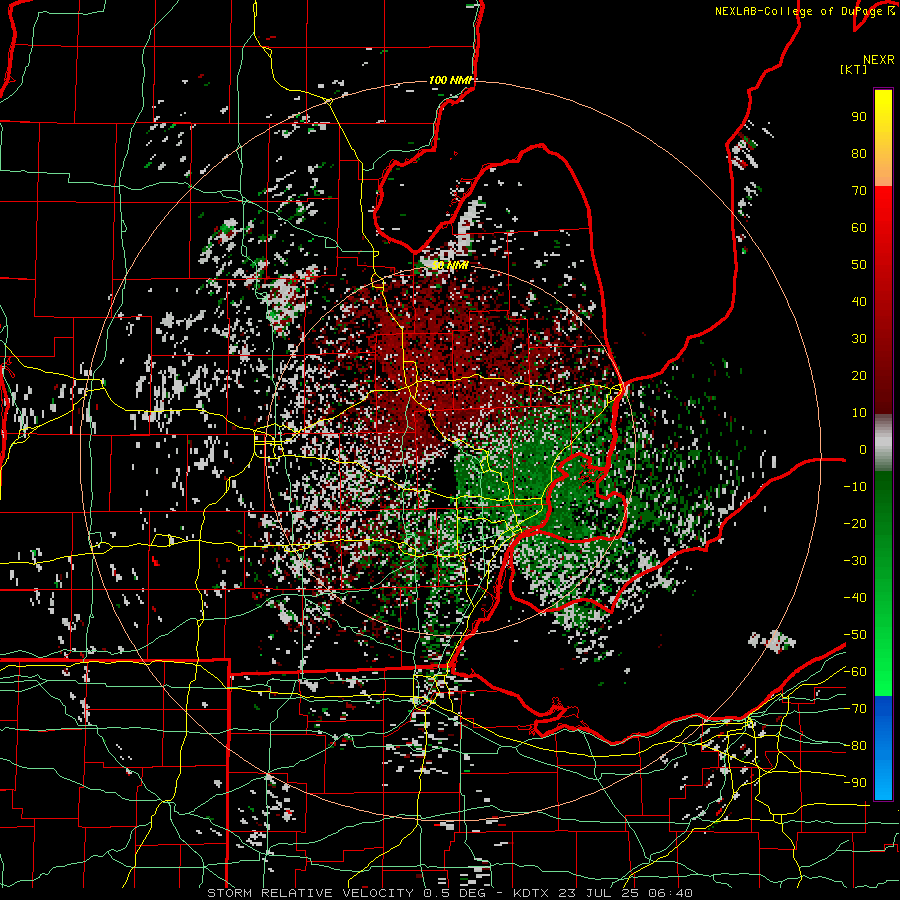Pick the blue segment of the color bar
The image size is (900, 900).
click(883, 747)
